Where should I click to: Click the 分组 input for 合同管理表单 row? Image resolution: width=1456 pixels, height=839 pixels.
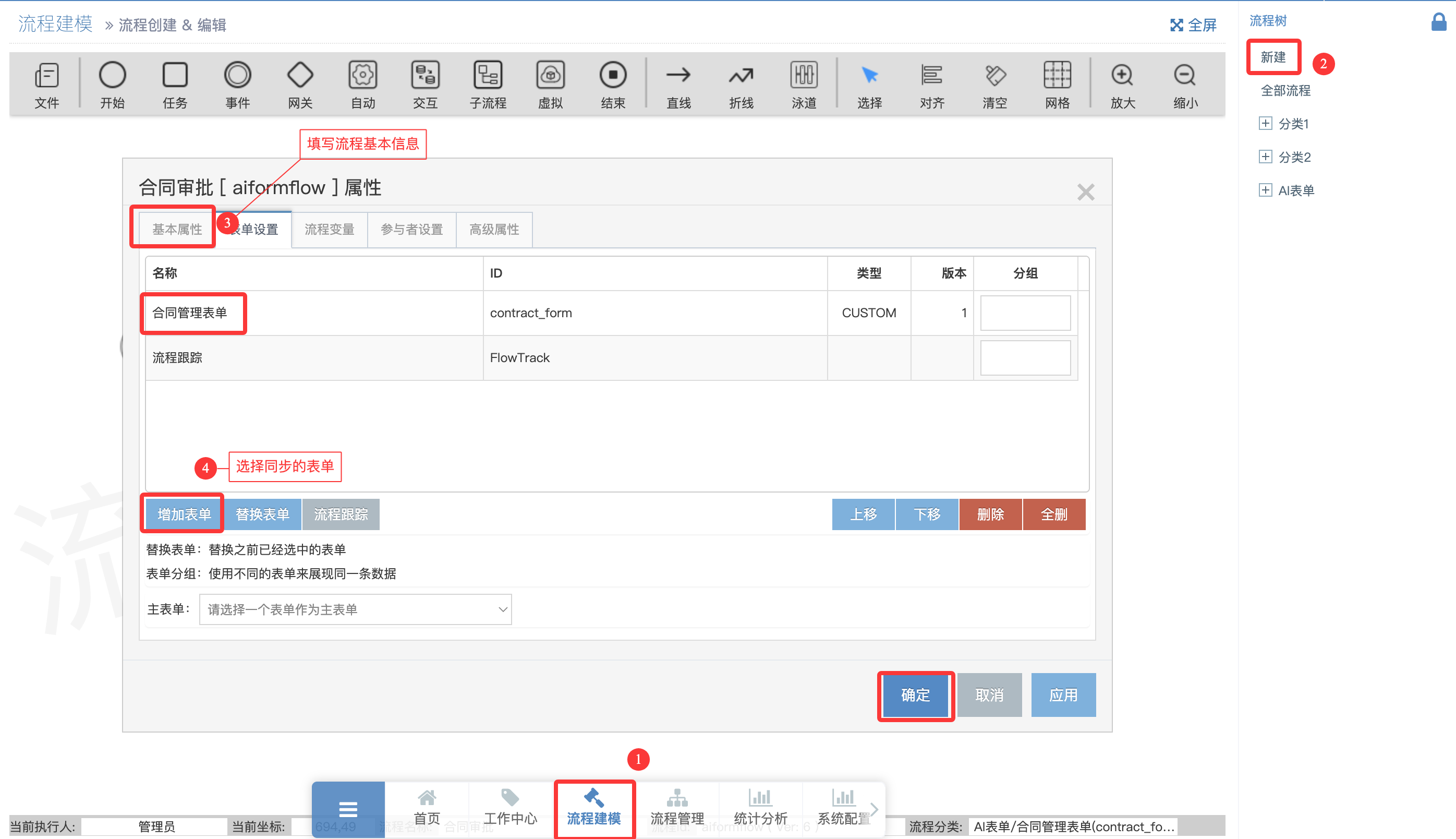click(x=1025, y=313)
